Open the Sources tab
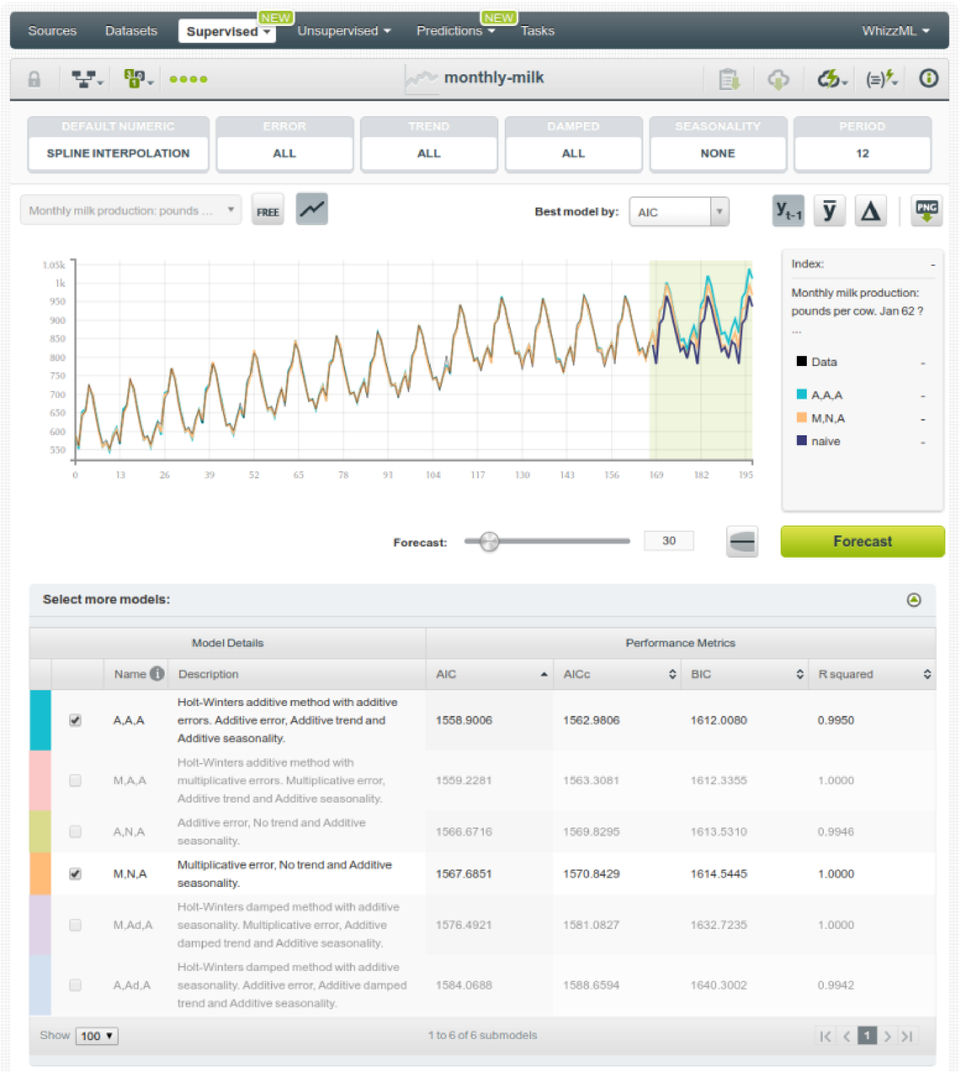960x1072 pixels. [52, 31]
